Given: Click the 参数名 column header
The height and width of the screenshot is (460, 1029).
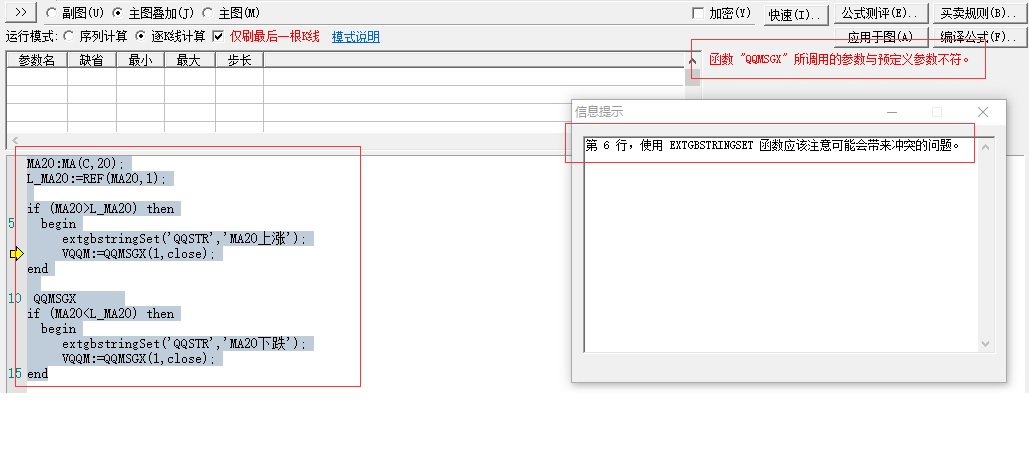Looking at the screenshot, I should click(x=37, y=60).
